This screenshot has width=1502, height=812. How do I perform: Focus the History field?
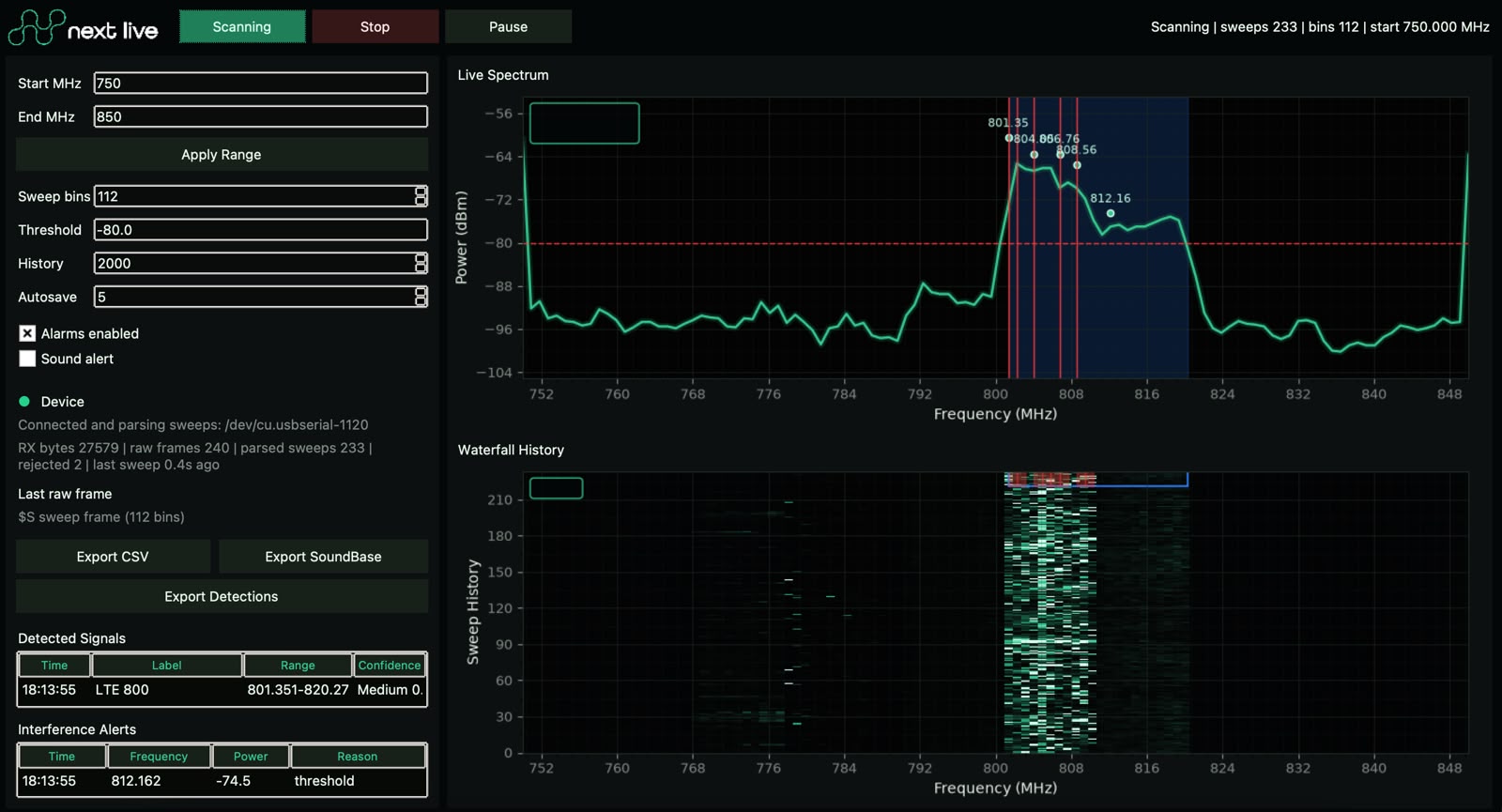click(x=254, y=263)
